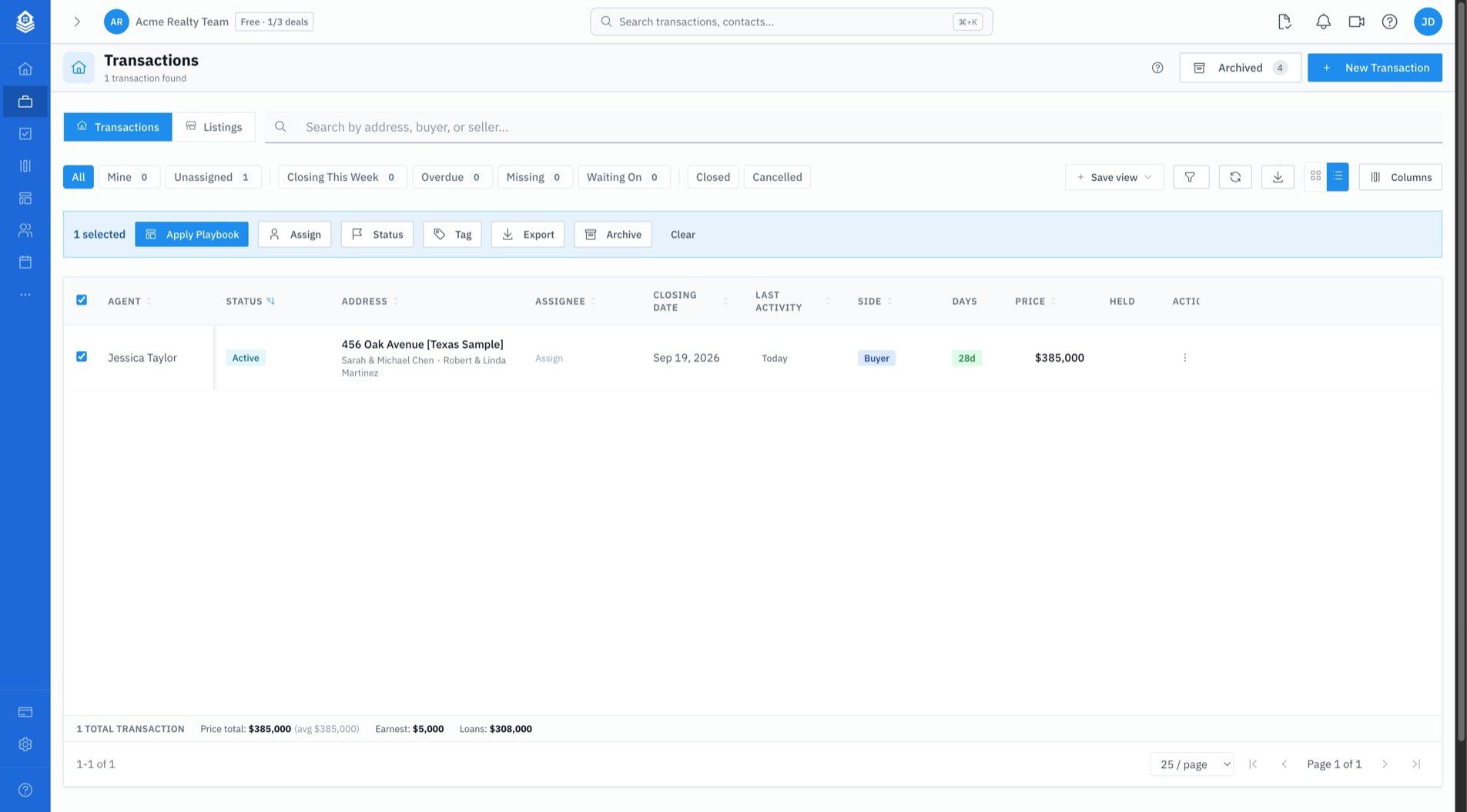The width and height of the screenshot is (1467, 812).
Task: Sort by the Agent column
Action: pyautogui.click(x=129, y=301)
